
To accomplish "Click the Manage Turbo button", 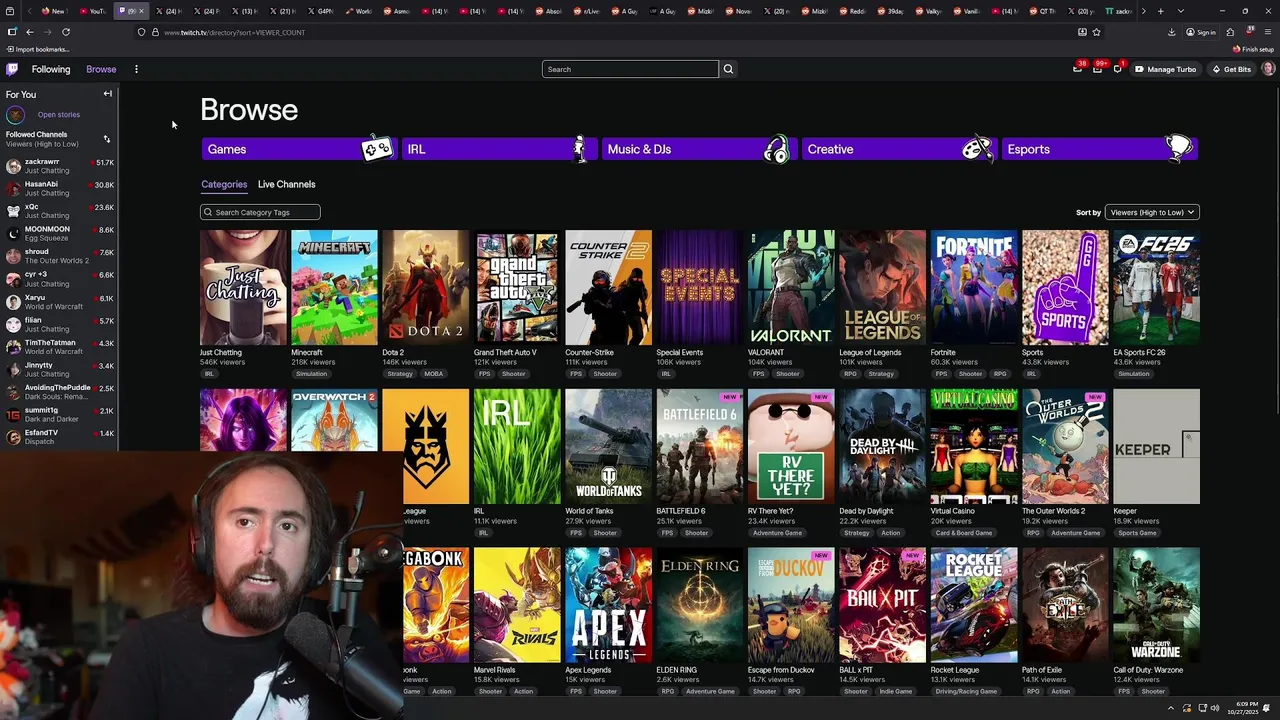I will [1165, 69].
